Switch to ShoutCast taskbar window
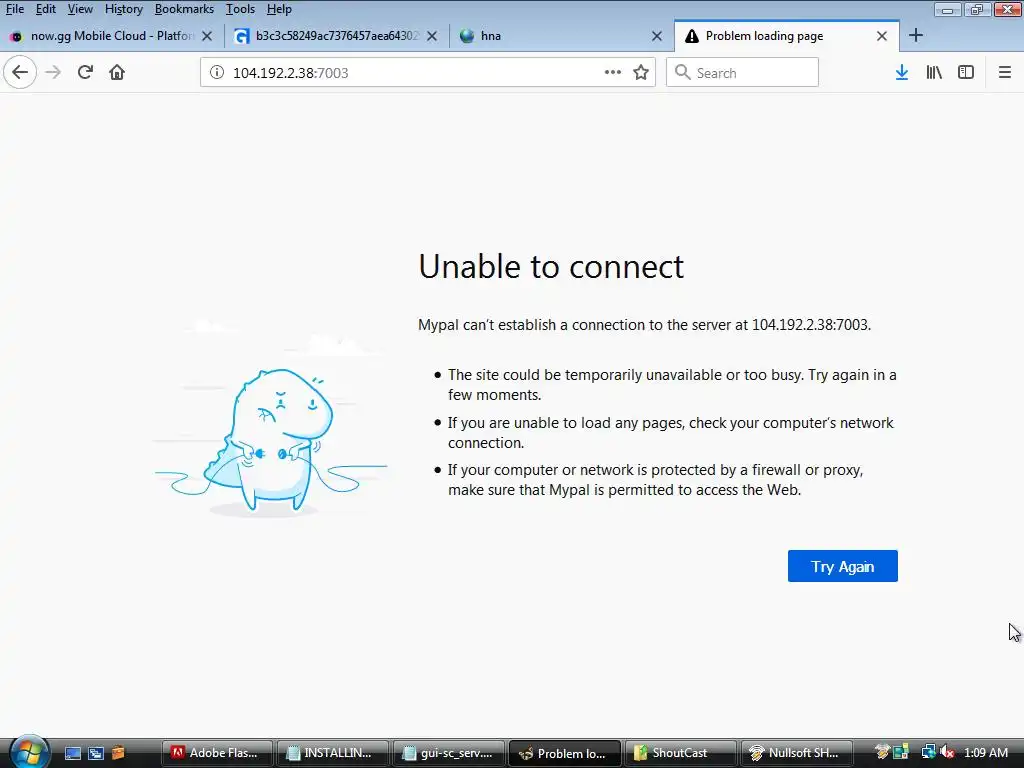1024x768 pixels. point(680,753)
